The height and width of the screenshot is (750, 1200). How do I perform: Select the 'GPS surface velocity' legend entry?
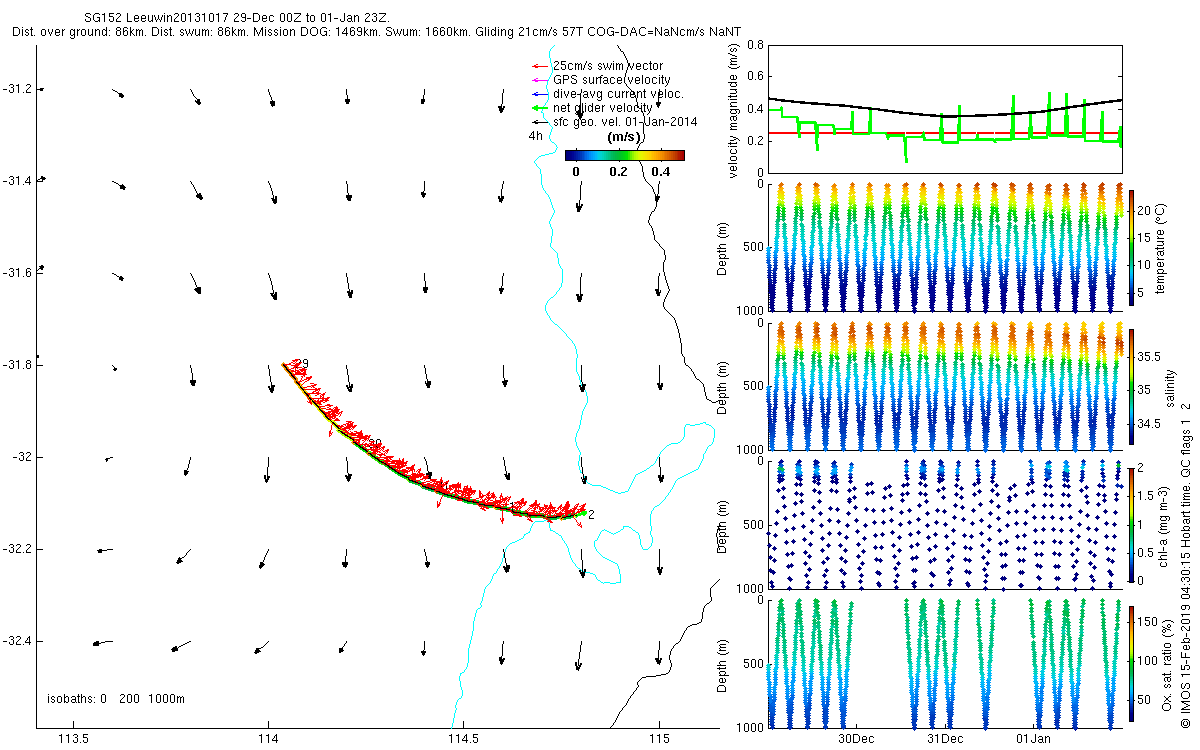pyautogui.click(x=612, y=80)
